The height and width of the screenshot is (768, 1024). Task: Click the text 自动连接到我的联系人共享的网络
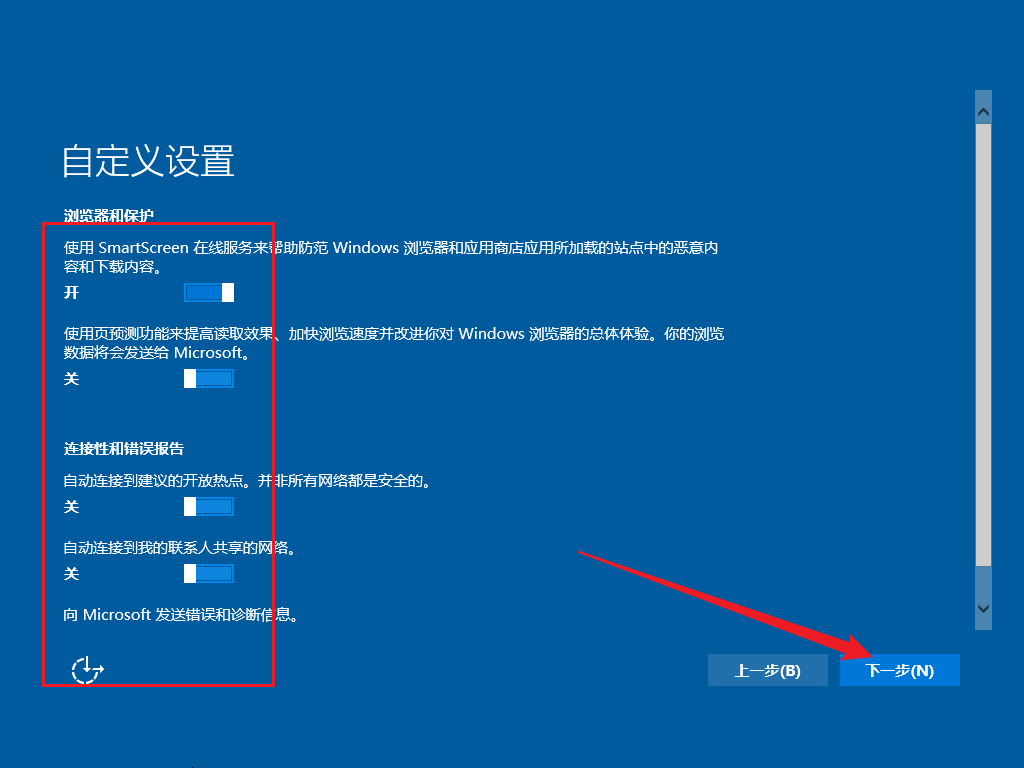coord(180,548)
